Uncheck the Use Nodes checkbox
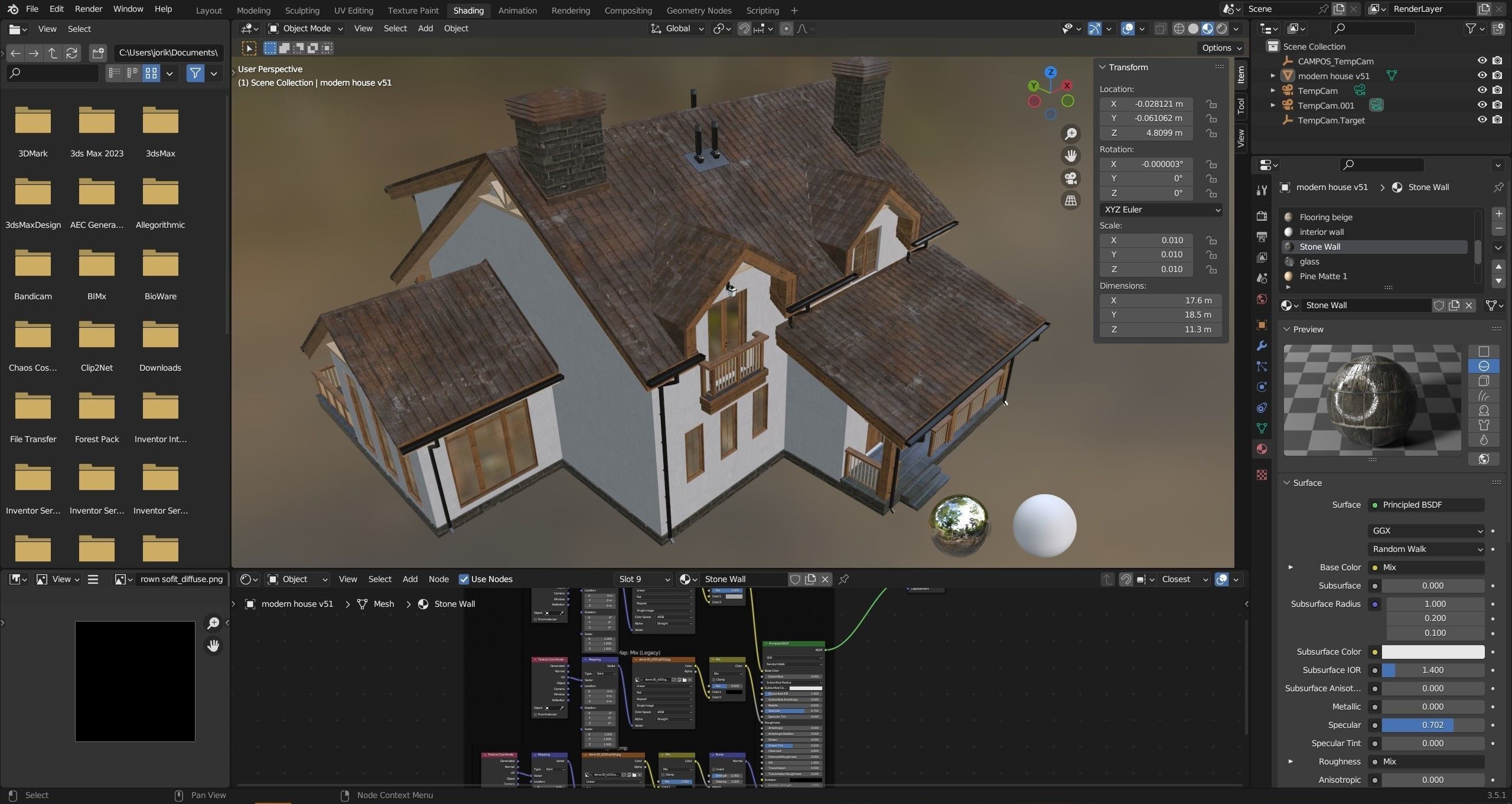The image size is (1512, 804). 464,579
